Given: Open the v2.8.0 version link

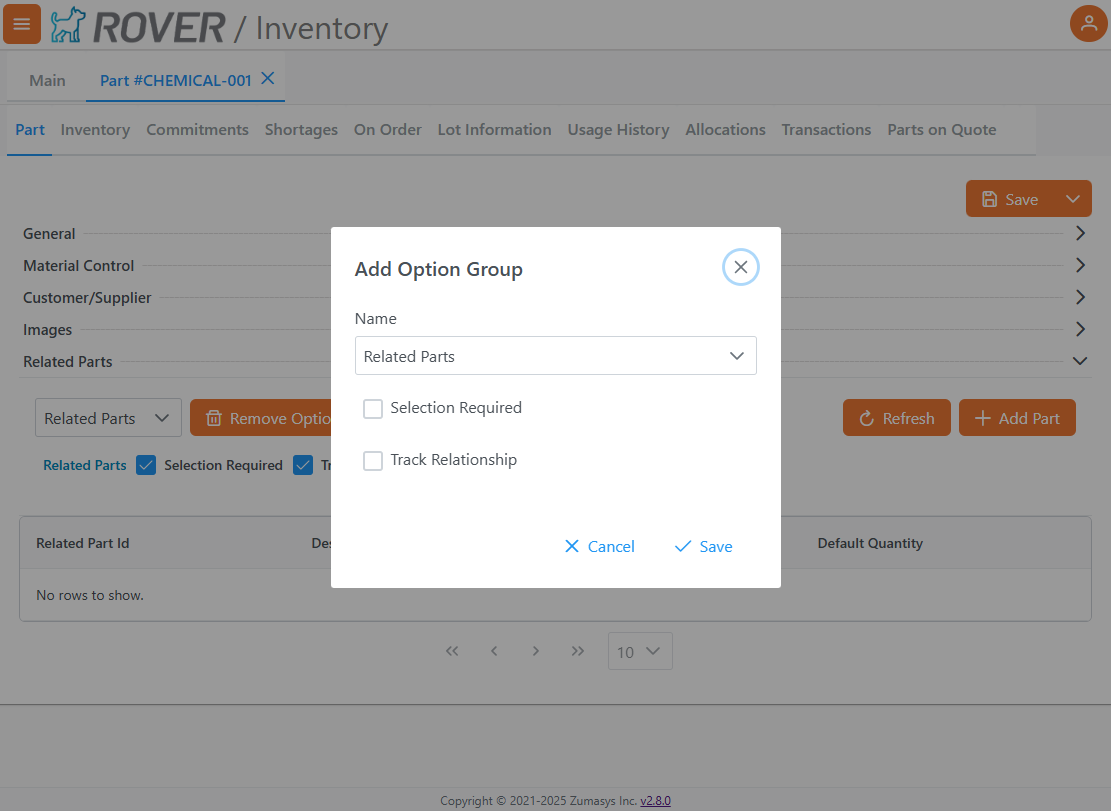Looking at the screenshot, I should click(x=655, y=801).
